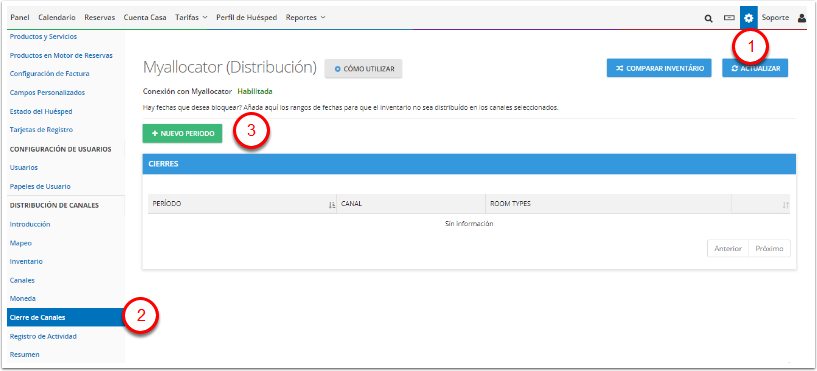Open Usuarios in the sidebar
The width and height of the screenshot is (817, 371).
24,168
